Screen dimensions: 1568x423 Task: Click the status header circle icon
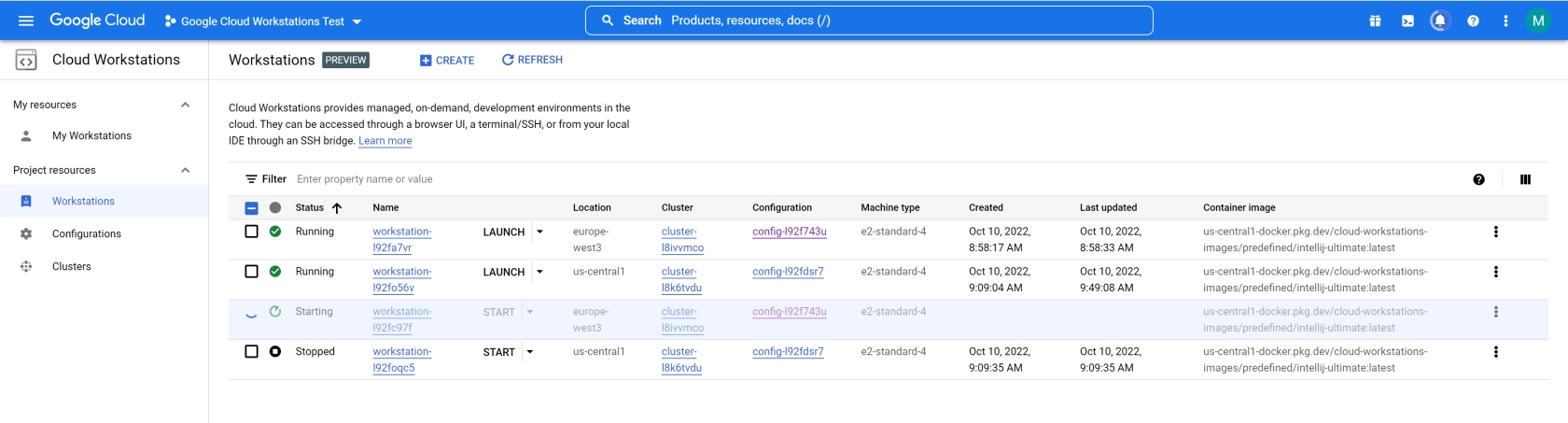point(275,207)
